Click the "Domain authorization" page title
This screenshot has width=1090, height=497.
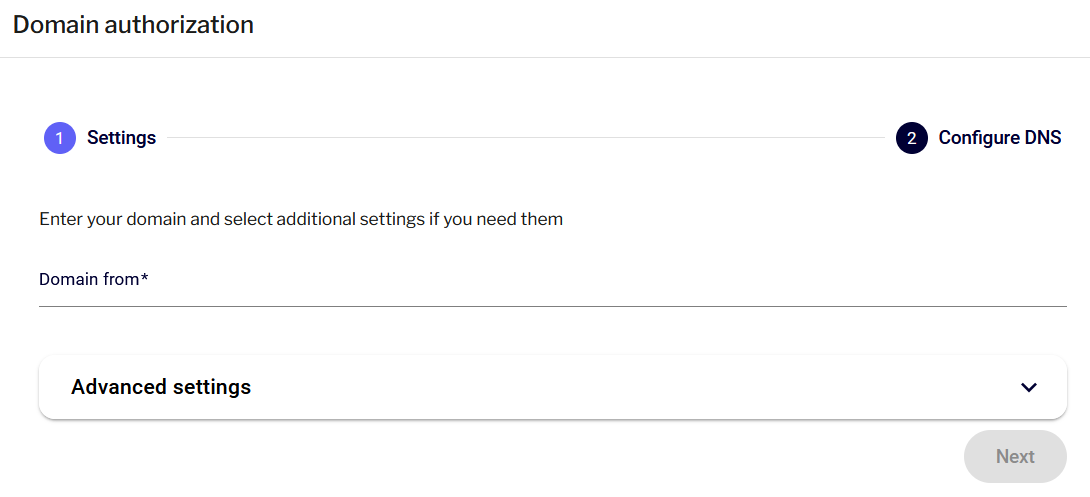[x=133, y=24]
